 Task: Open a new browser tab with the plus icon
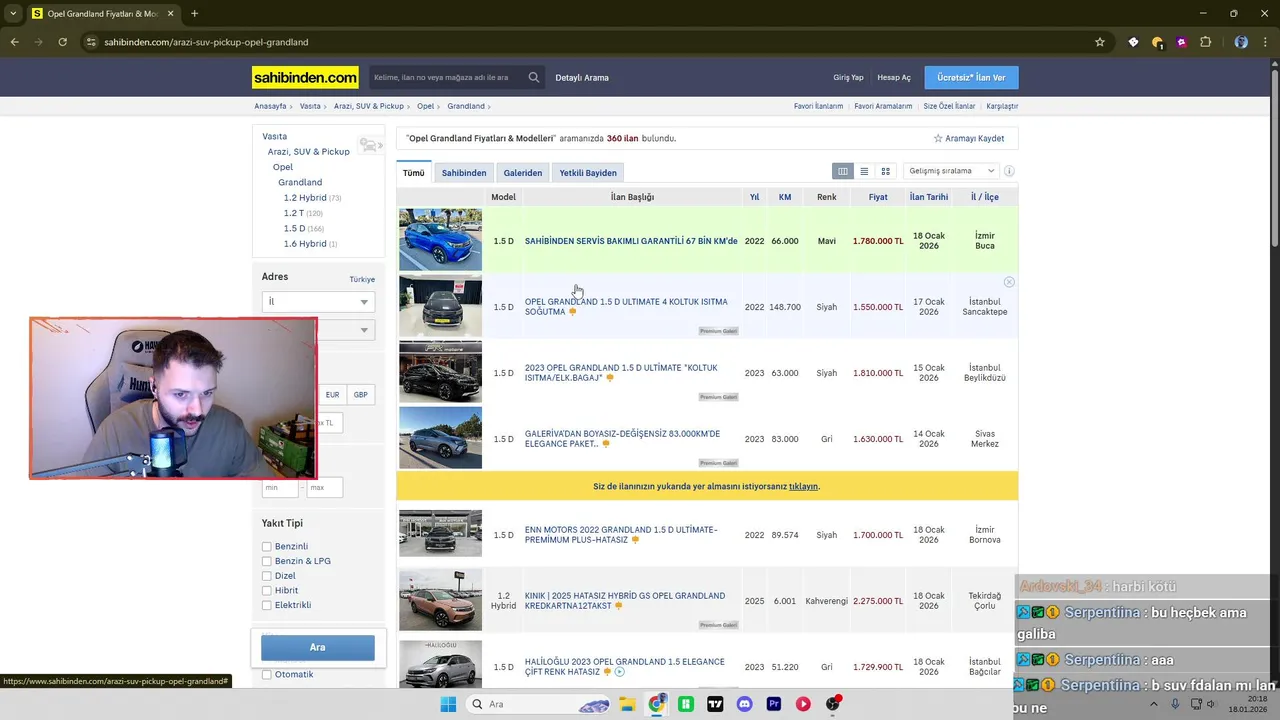[x=194, y=14]
